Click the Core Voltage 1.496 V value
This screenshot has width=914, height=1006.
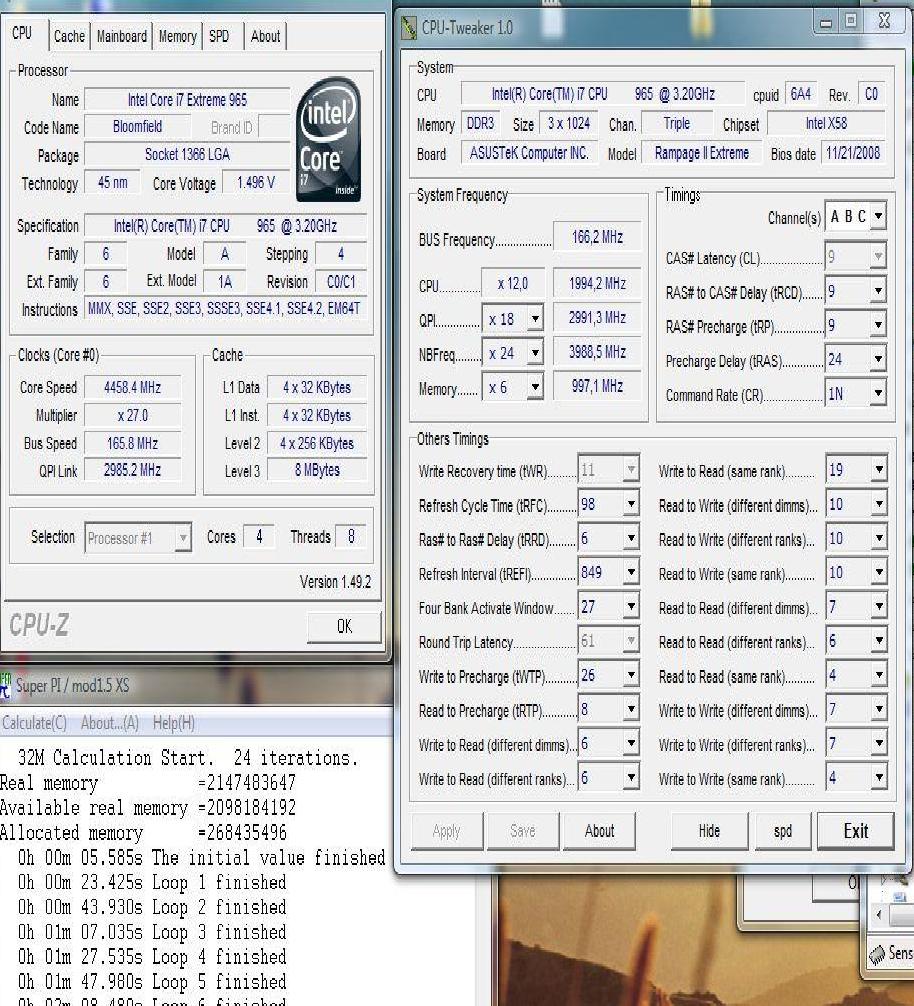coord(256,183)
